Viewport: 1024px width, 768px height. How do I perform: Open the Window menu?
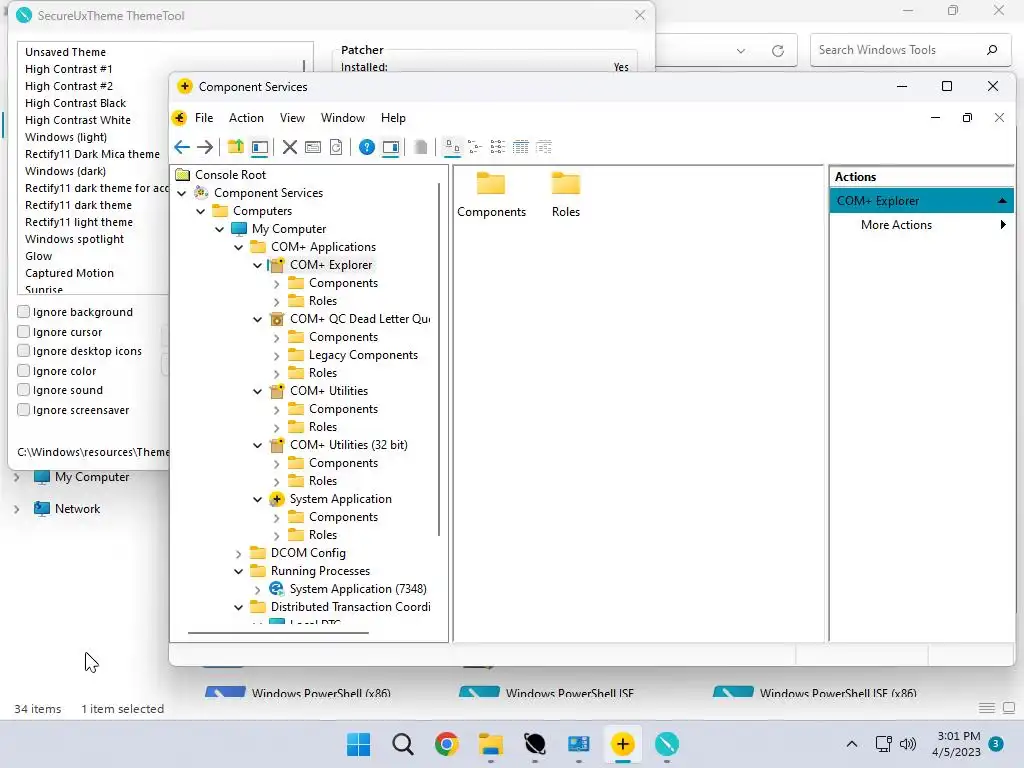[342, 118]
